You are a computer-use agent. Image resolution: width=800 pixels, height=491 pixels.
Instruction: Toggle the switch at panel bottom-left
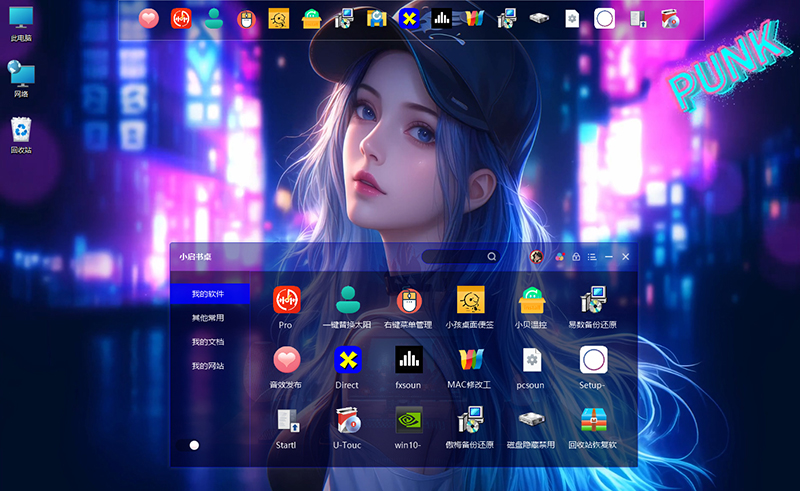tap(189, 444)
